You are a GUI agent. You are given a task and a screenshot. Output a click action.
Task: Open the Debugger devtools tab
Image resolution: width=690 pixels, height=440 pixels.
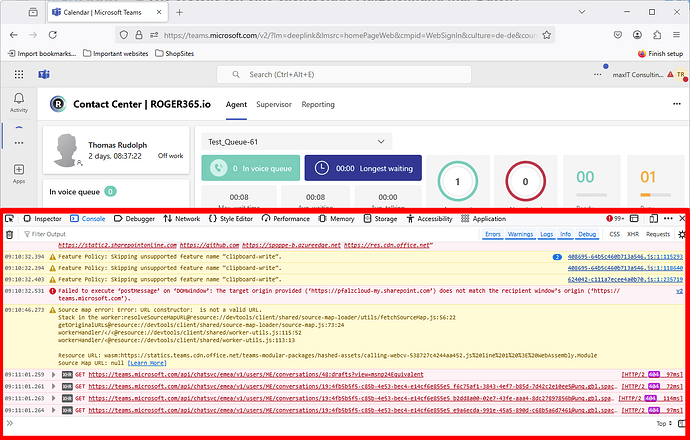pos(134,219)
